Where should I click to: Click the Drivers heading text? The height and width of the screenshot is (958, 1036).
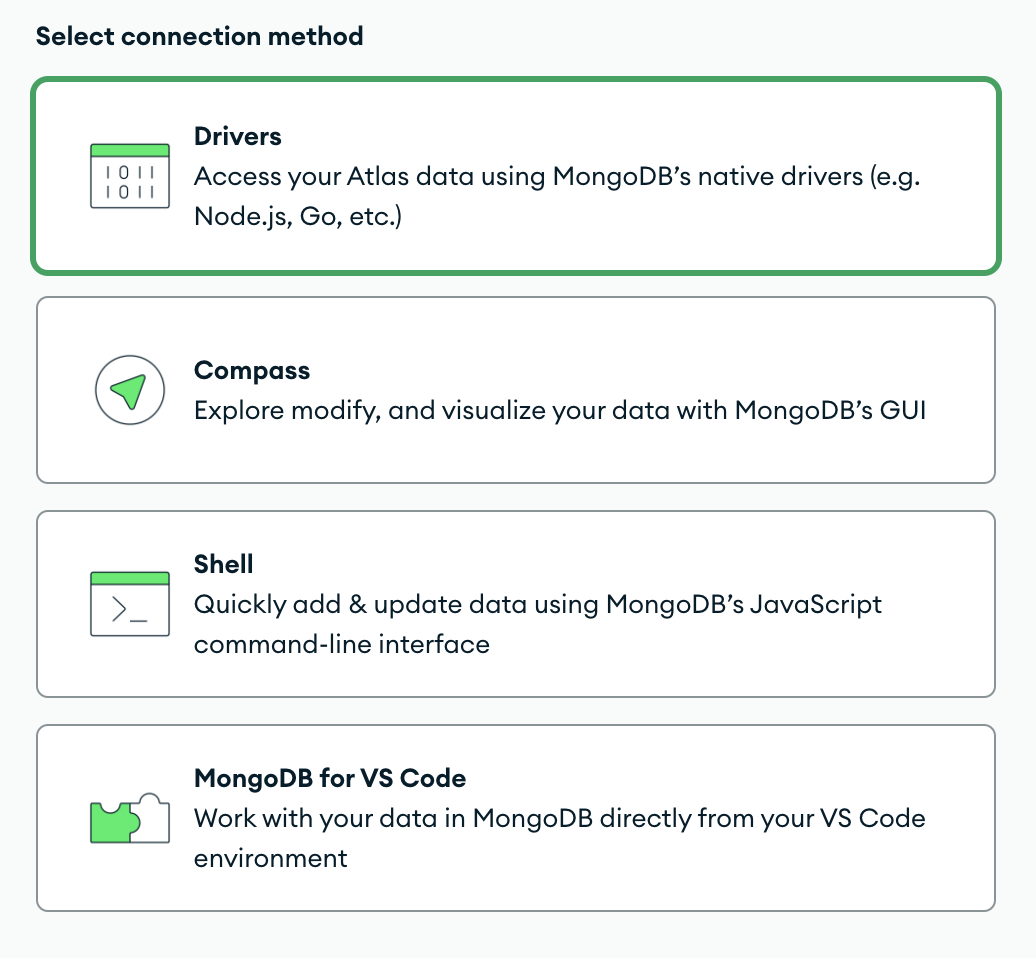[x=237, y=136]
